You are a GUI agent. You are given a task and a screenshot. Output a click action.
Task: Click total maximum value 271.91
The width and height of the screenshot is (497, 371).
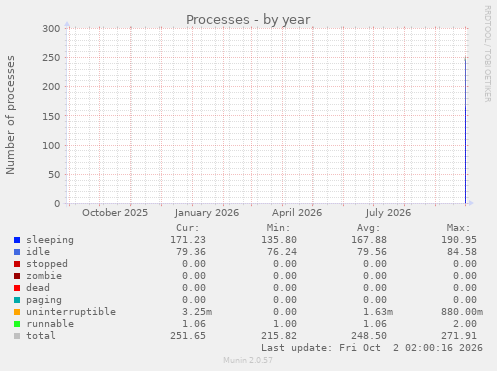pos(459,336)
